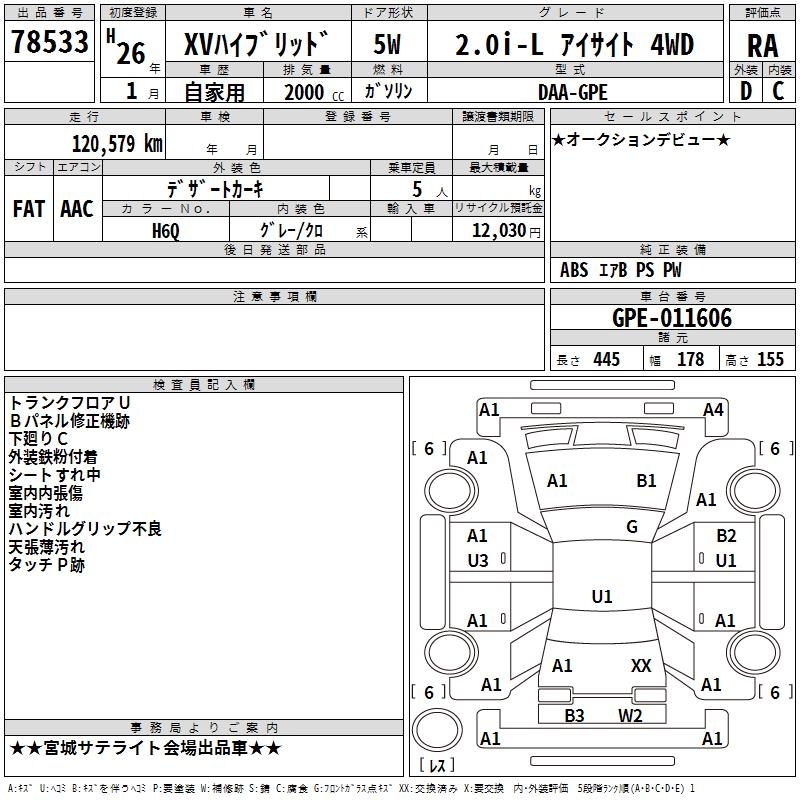Click inspector note トランクフロアU
800x800 pixels.
point(69,403)
